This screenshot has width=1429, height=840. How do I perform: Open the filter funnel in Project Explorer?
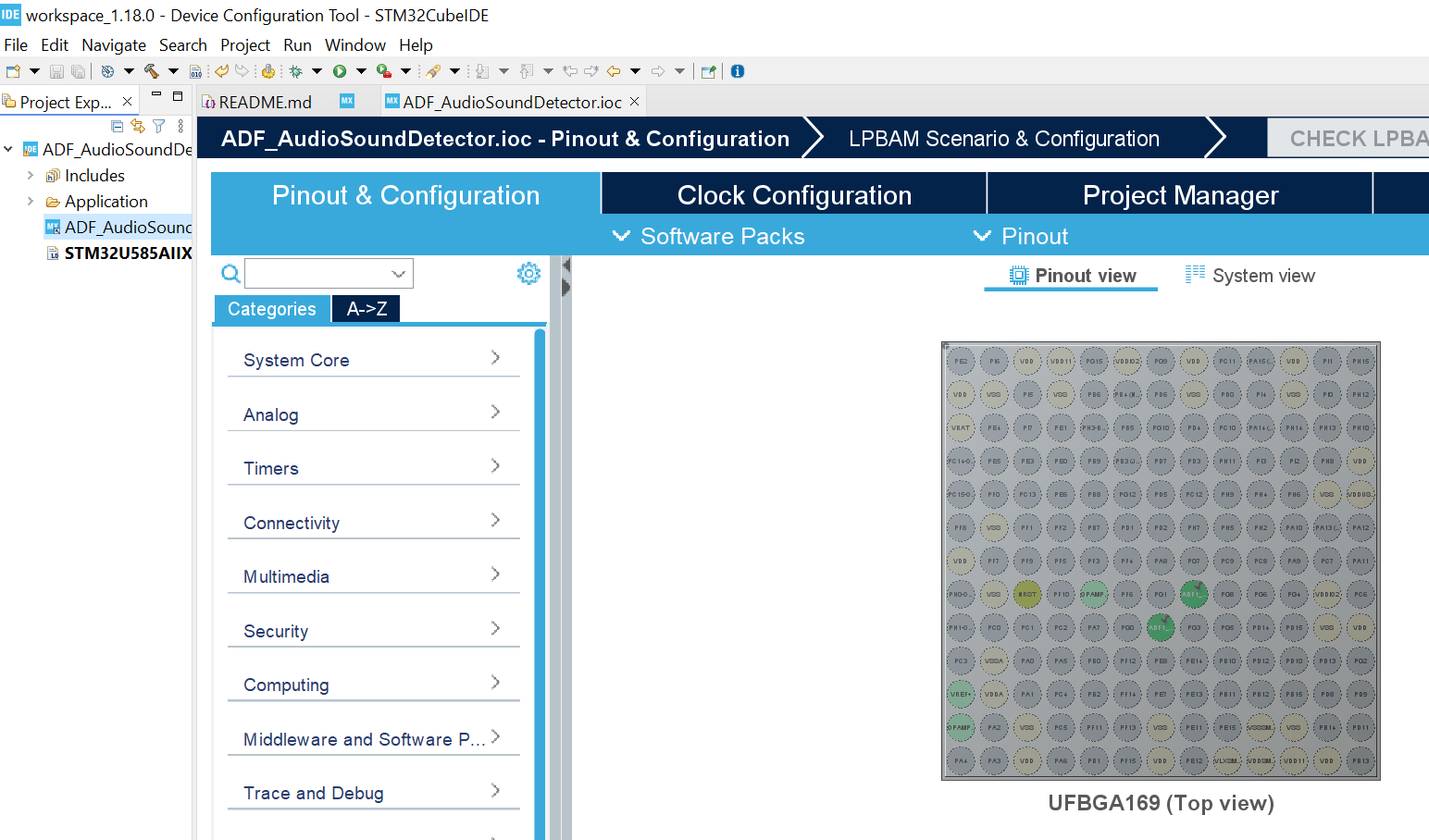(x=158, y=127)
